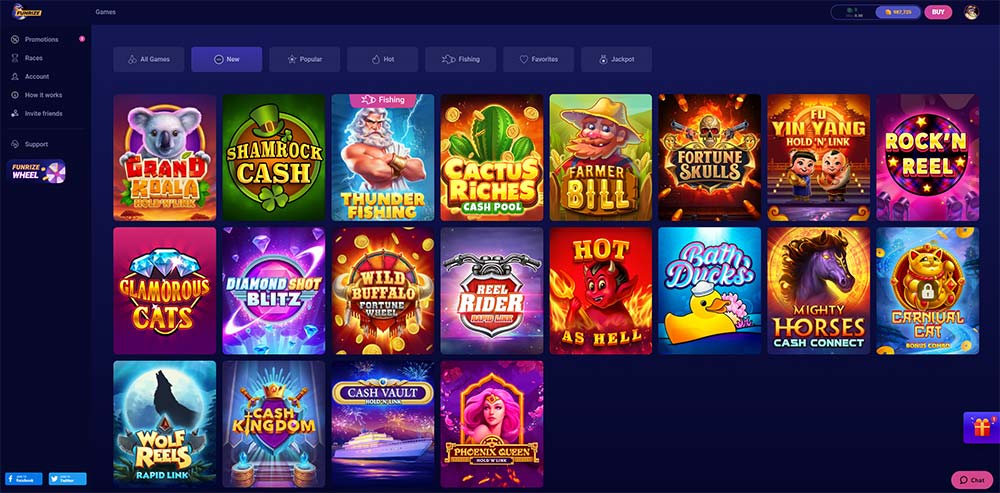Click the Funrize logo
This screenshot has height=493, width=1000.
point(28,11)
